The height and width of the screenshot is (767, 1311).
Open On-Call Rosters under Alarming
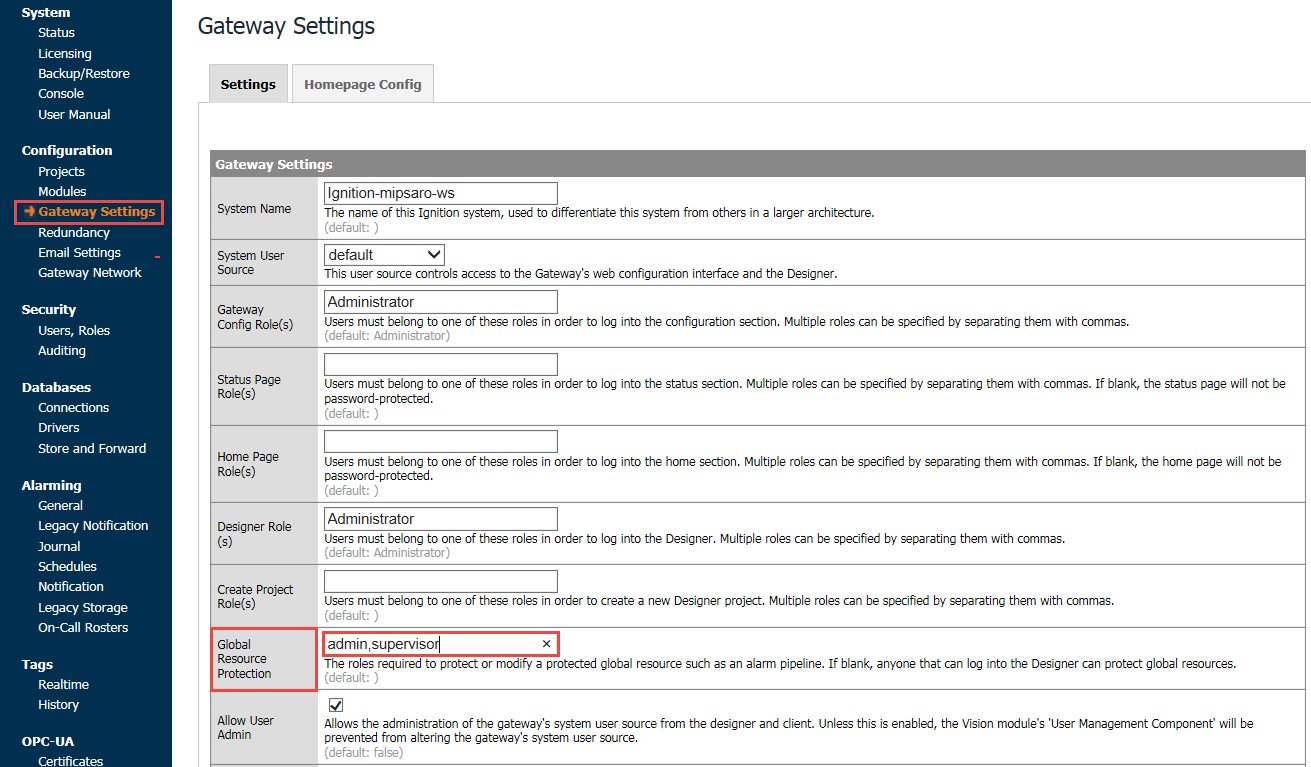pyautogui.click(x=83, y=627)
